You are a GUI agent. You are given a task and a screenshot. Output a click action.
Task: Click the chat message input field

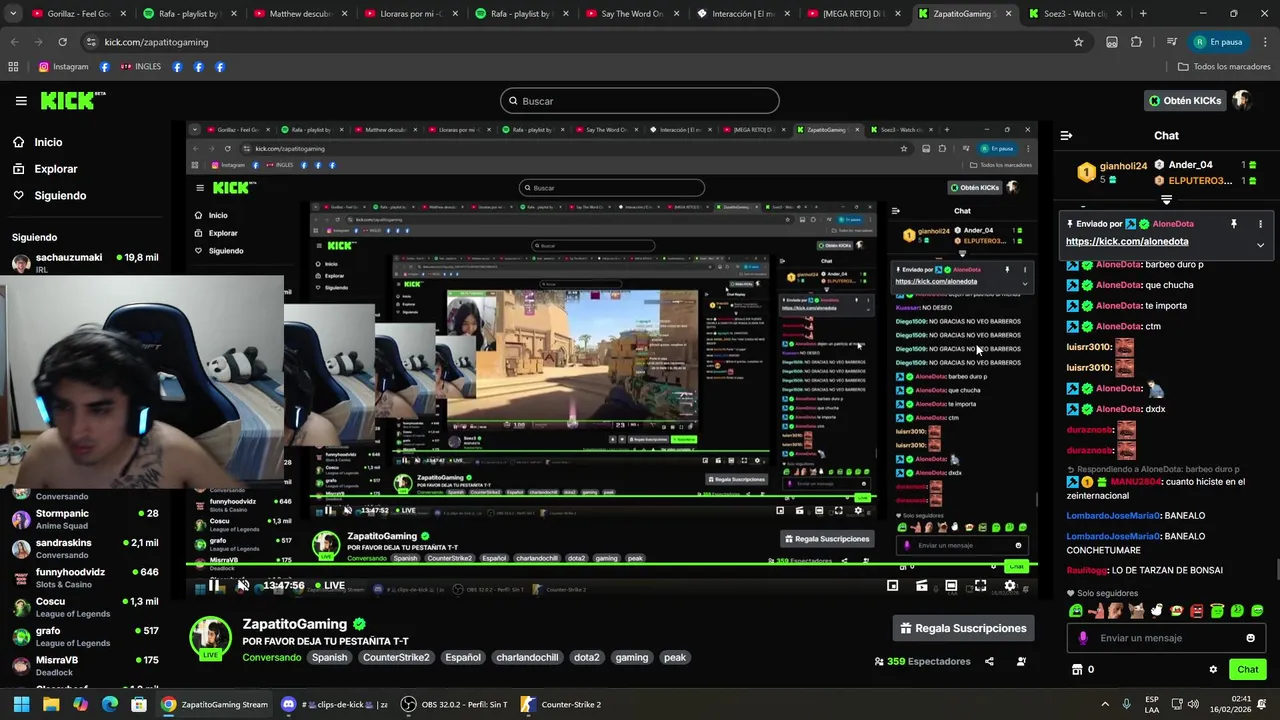pos(1165,638)
